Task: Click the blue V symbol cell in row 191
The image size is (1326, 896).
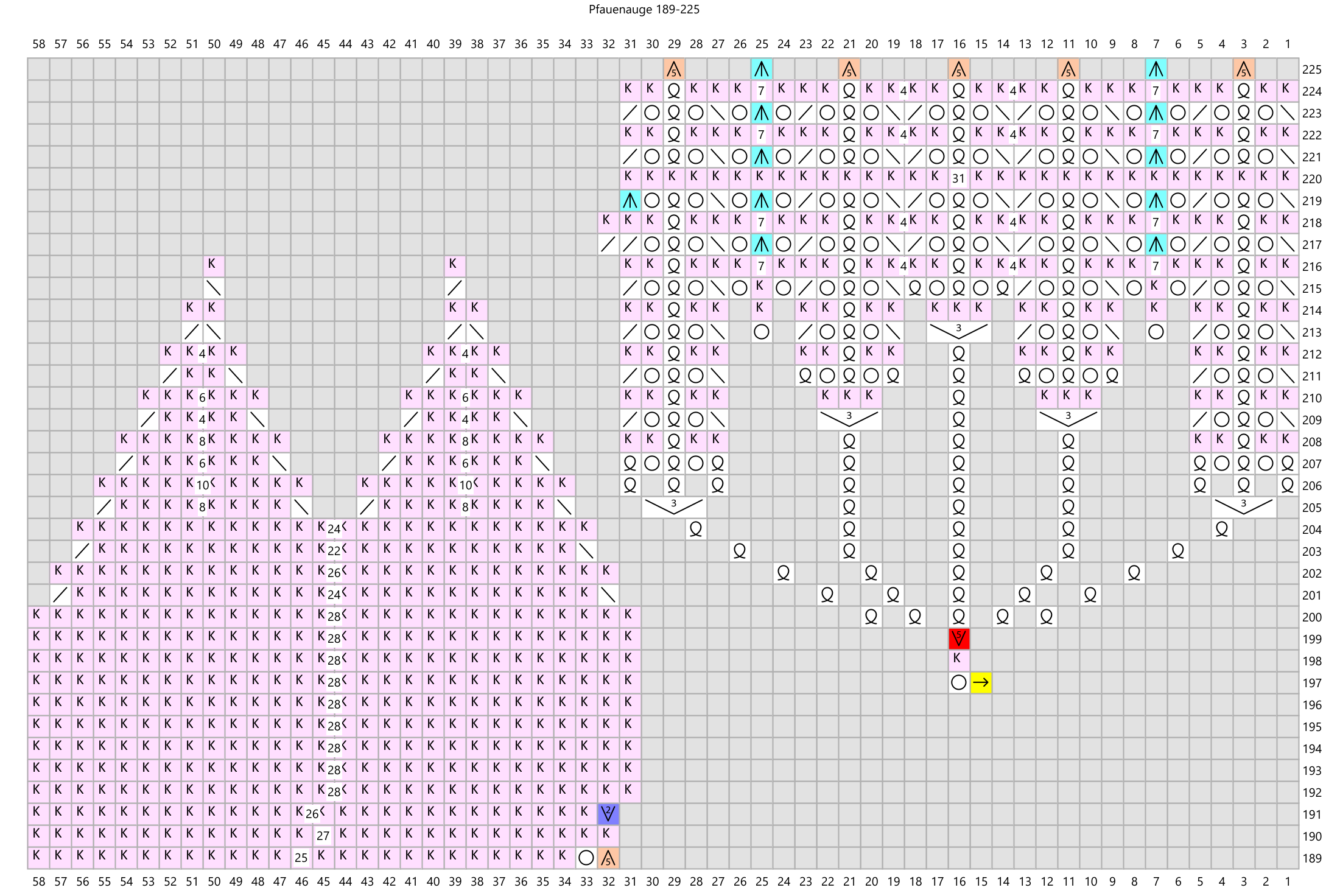Action: [608, 814]
